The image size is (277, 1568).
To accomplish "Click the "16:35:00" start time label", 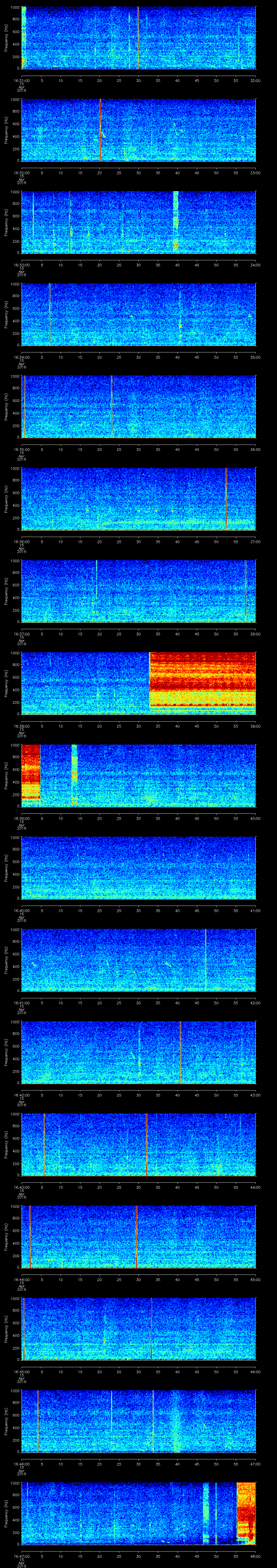I will (21, 449).
